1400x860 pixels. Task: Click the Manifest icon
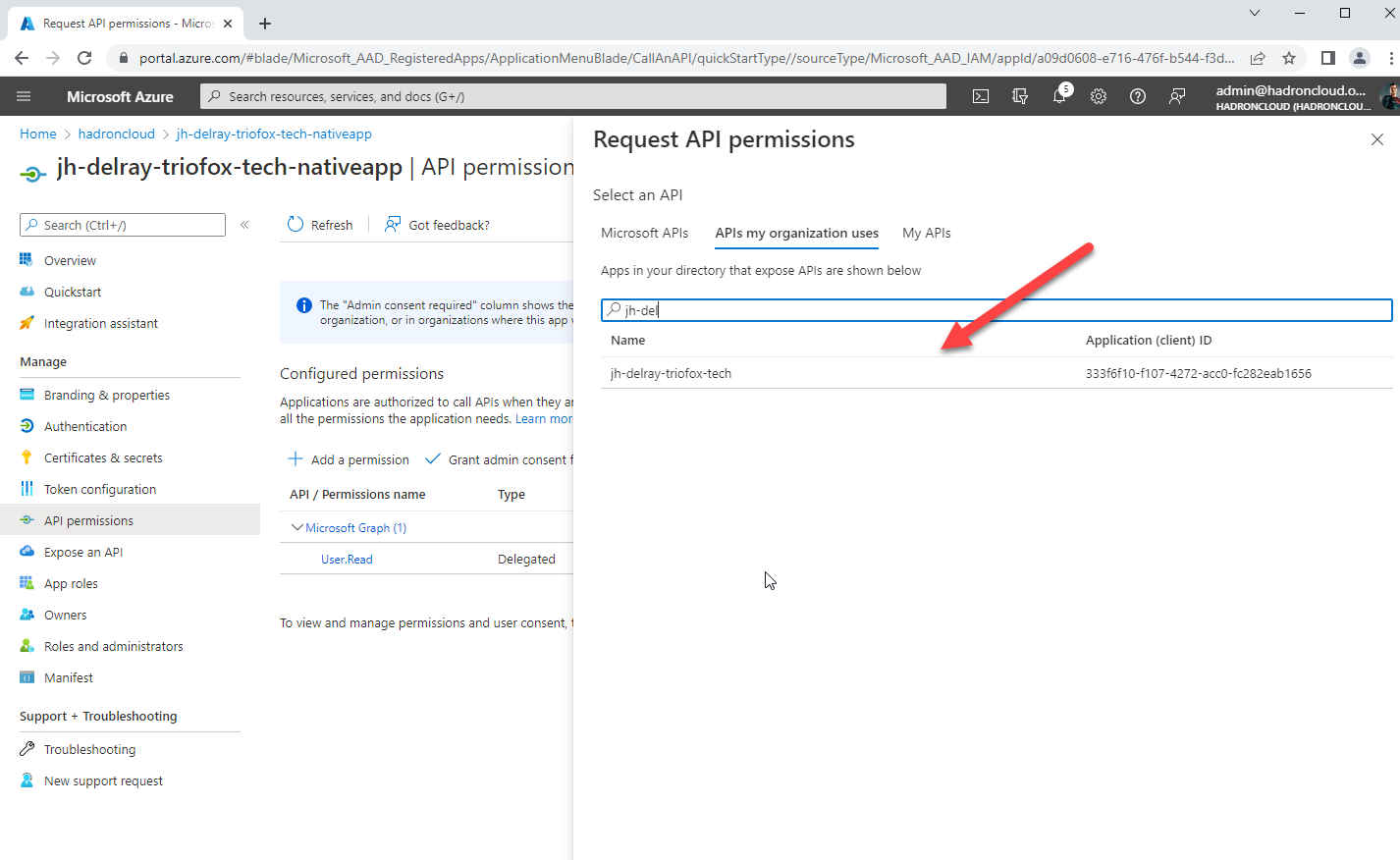pyautogui.click(x=27, y=677)
